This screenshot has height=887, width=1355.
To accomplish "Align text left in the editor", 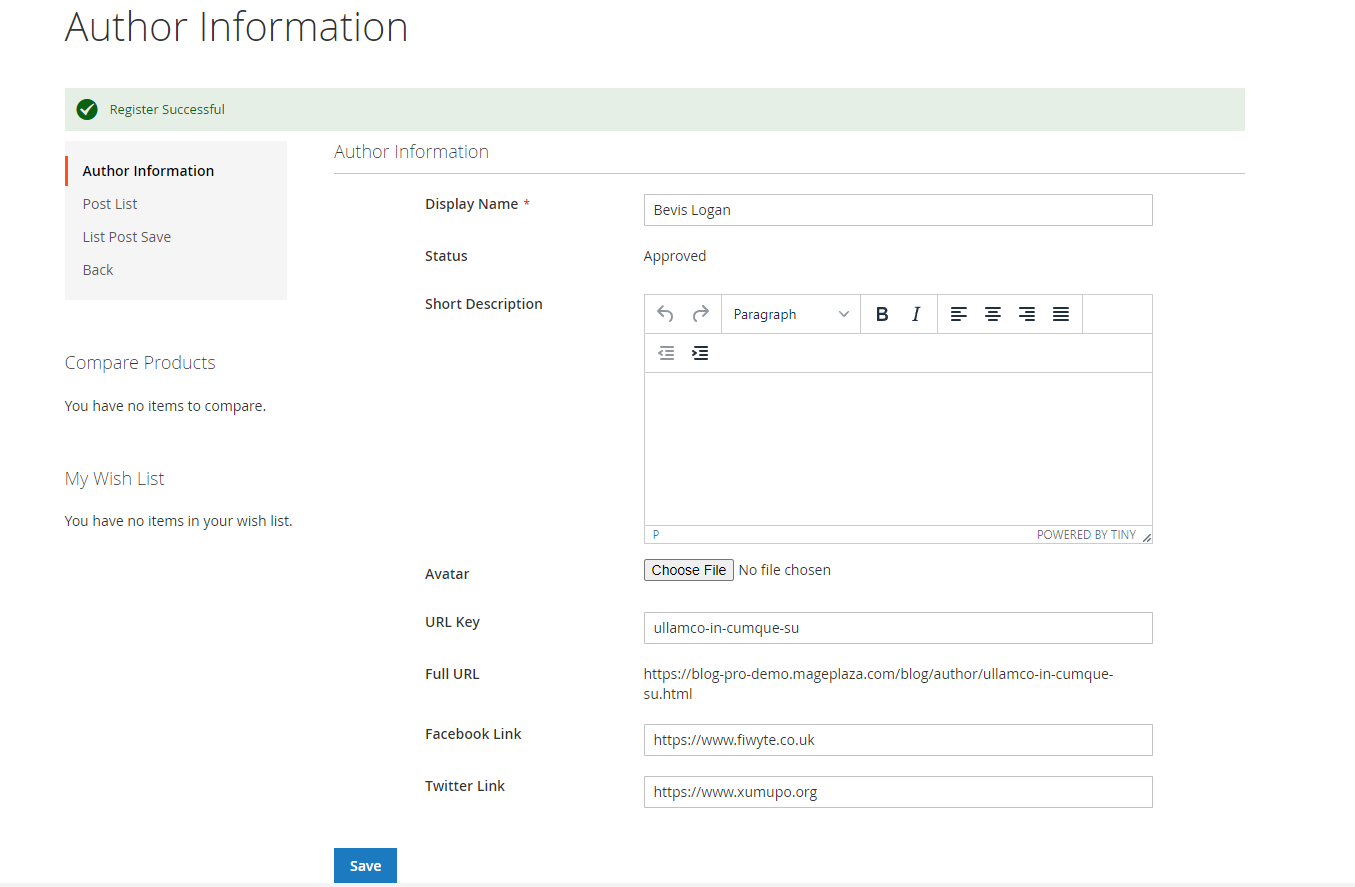I will [x=958, y=314].
